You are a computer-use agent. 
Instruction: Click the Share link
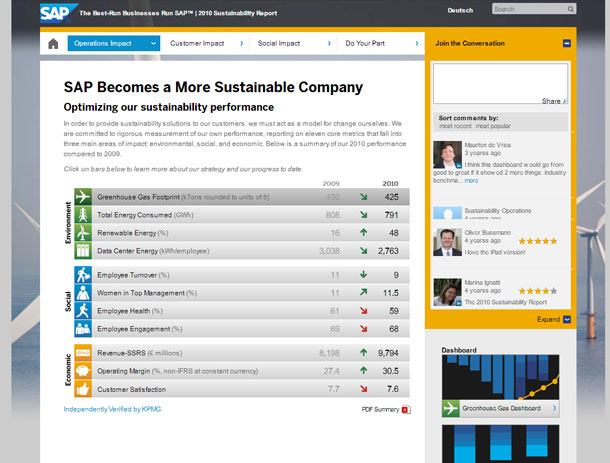coord(554,101)
